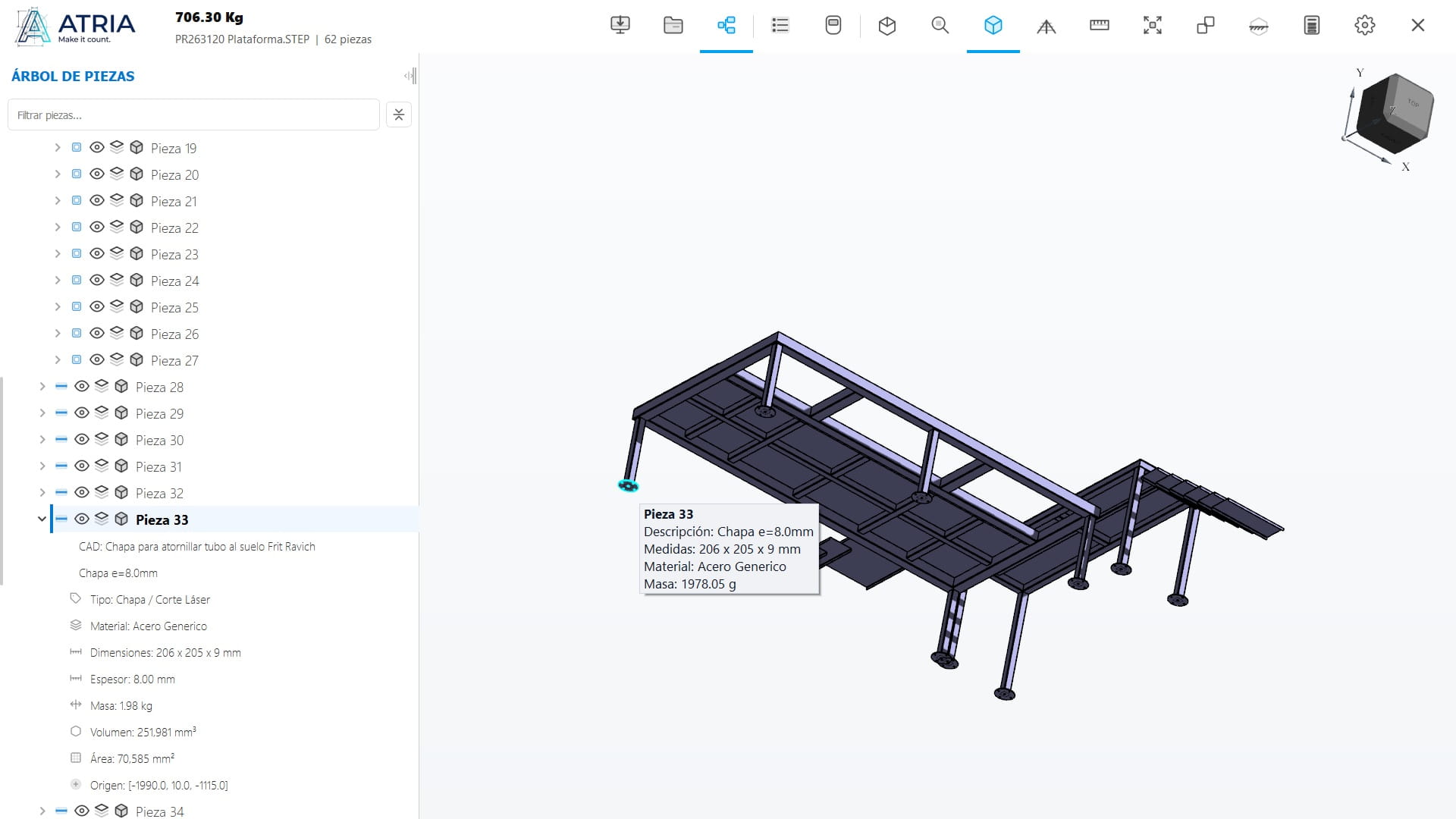Click the blue dash marker of Pieza 29
This screenshot has height=819, width=1456.
tap(61, 413)
